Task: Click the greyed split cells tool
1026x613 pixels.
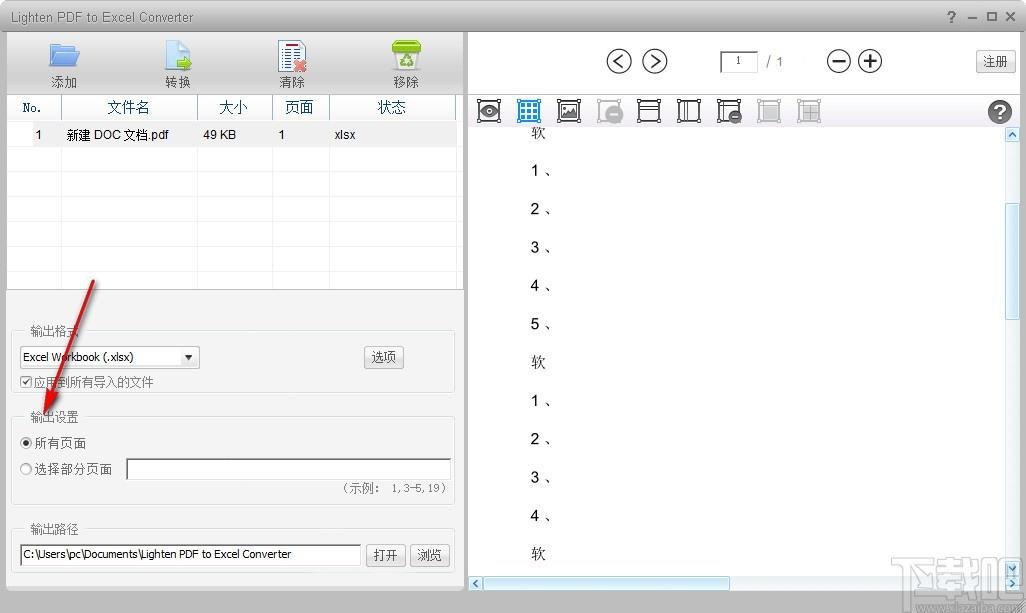Action: (x=809, y=111)
